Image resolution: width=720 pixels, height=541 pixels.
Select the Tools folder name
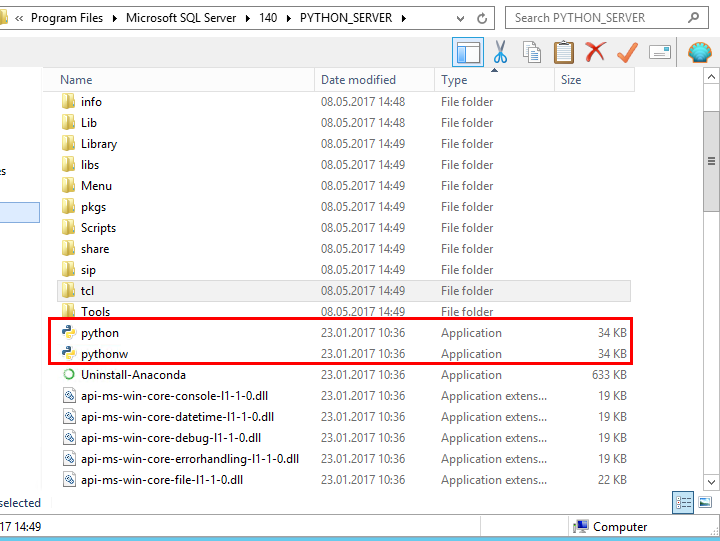(x=96, y=312)
